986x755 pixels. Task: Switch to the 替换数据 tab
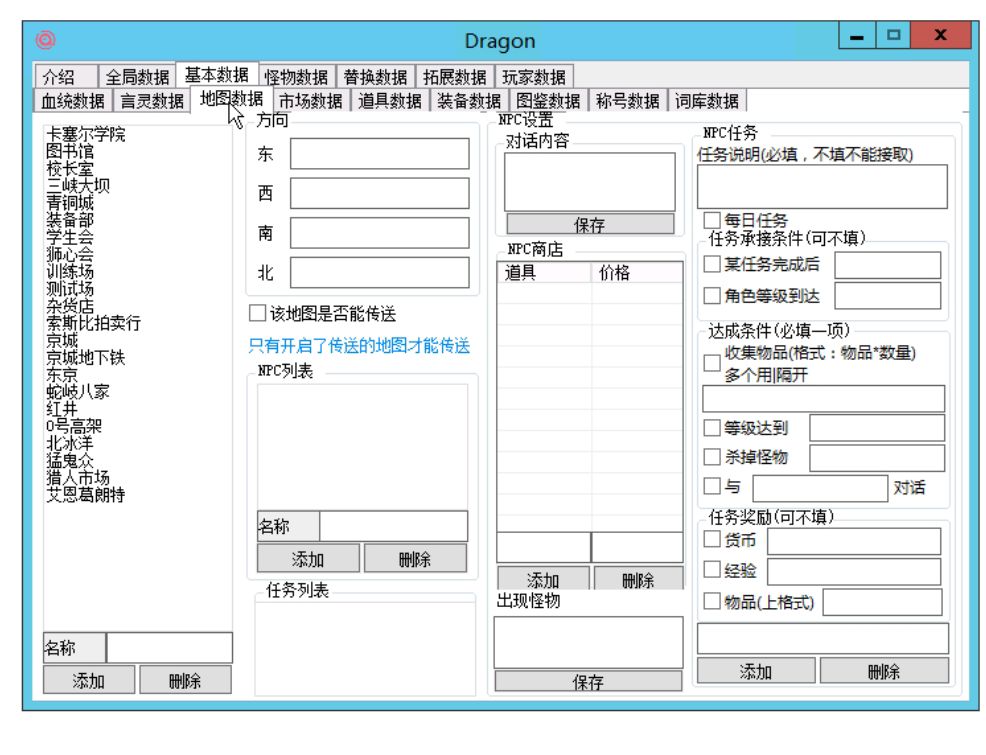point(375,77)
